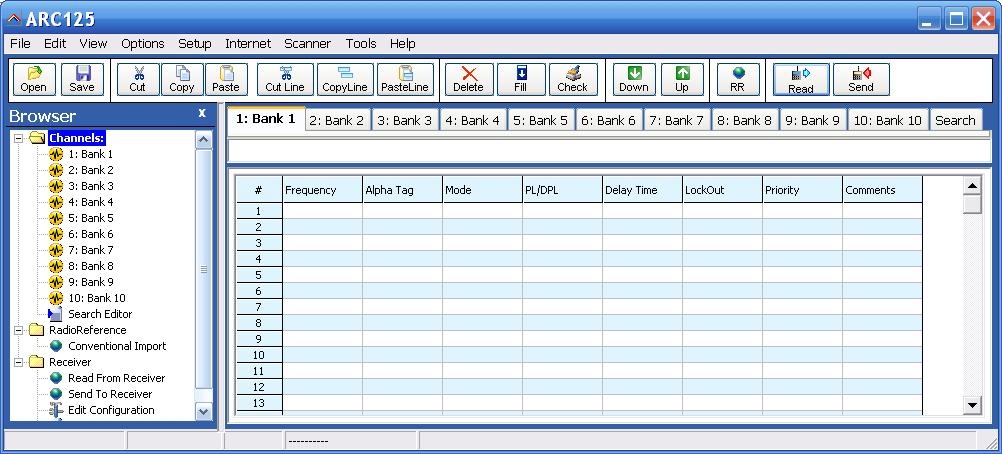The width and height of the screenshot is (1002, 454).
Task: Click the Cut Line toolbar icon
Action: tap(285, 79)
